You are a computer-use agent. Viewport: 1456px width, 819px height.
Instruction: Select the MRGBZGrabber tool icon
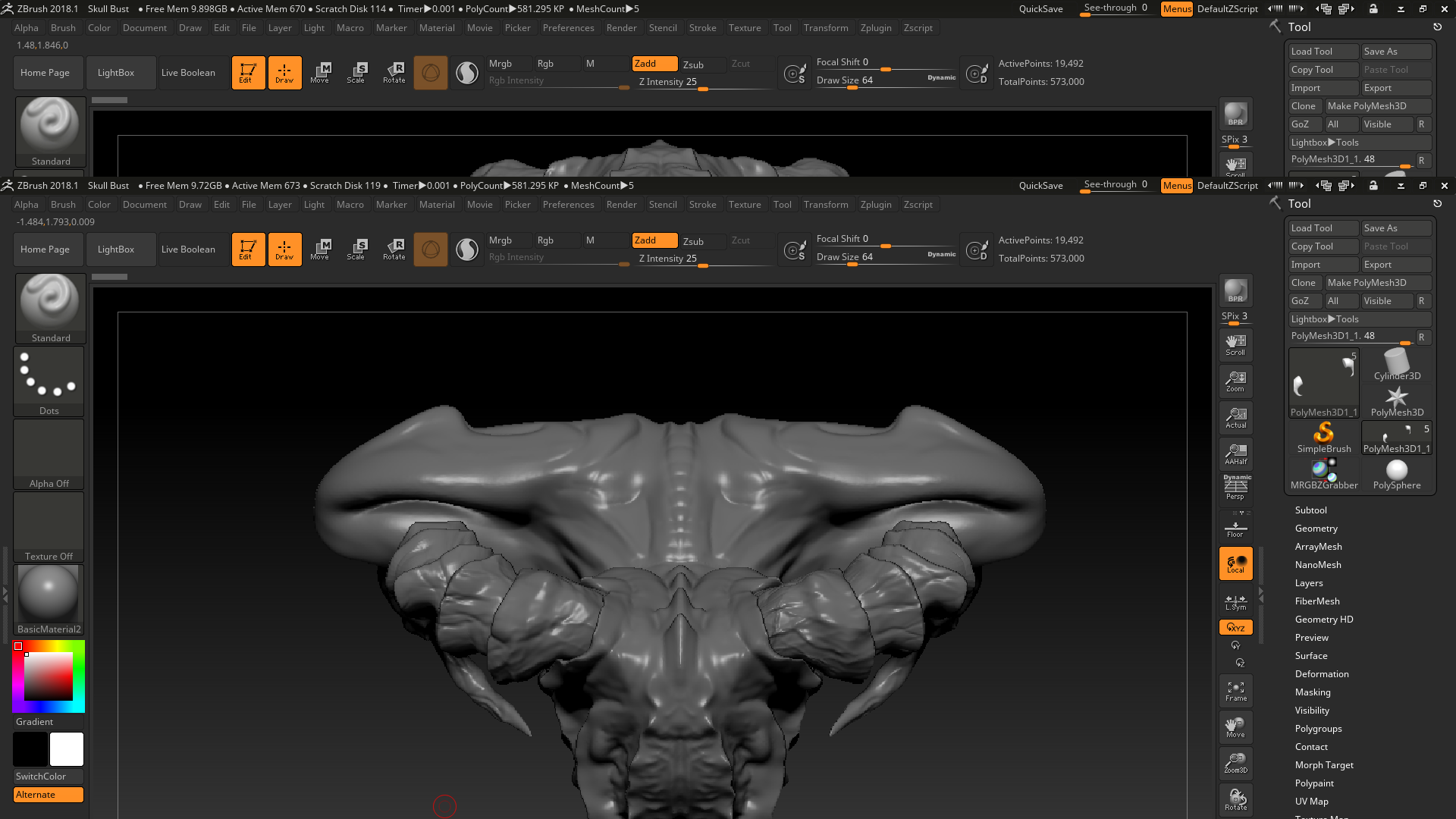1324,475
